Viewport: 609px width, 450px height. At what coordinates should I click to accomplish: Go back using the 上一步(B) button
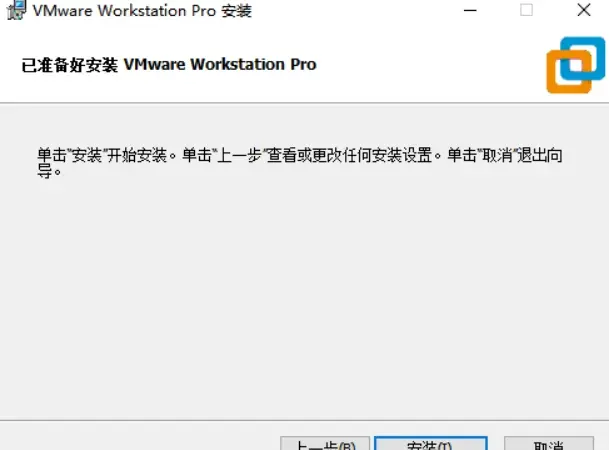click(325, 444)
